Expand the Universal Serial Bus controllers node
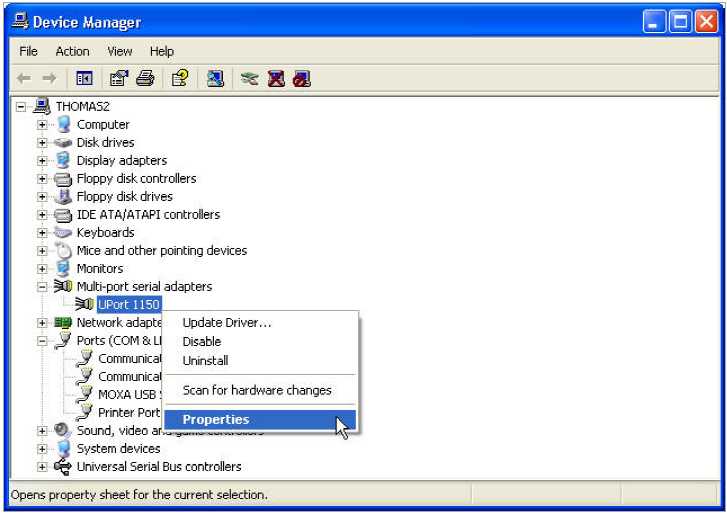Viewport: 727px width, 514px height. point(43,467)
